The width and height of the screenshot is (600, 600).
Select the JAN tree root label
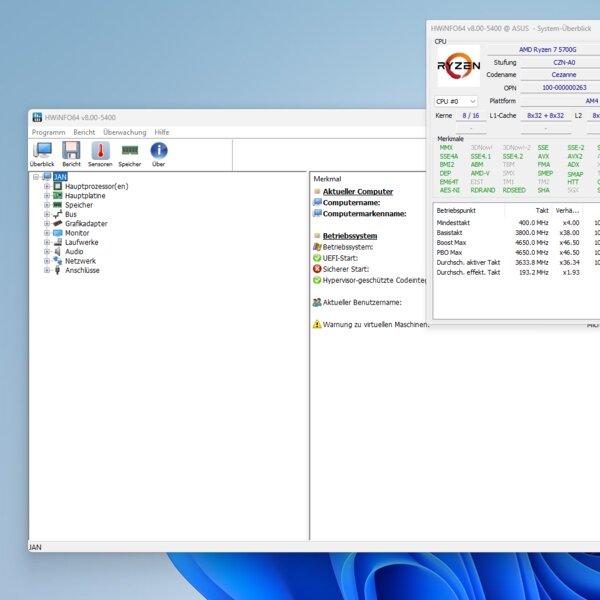60,177
